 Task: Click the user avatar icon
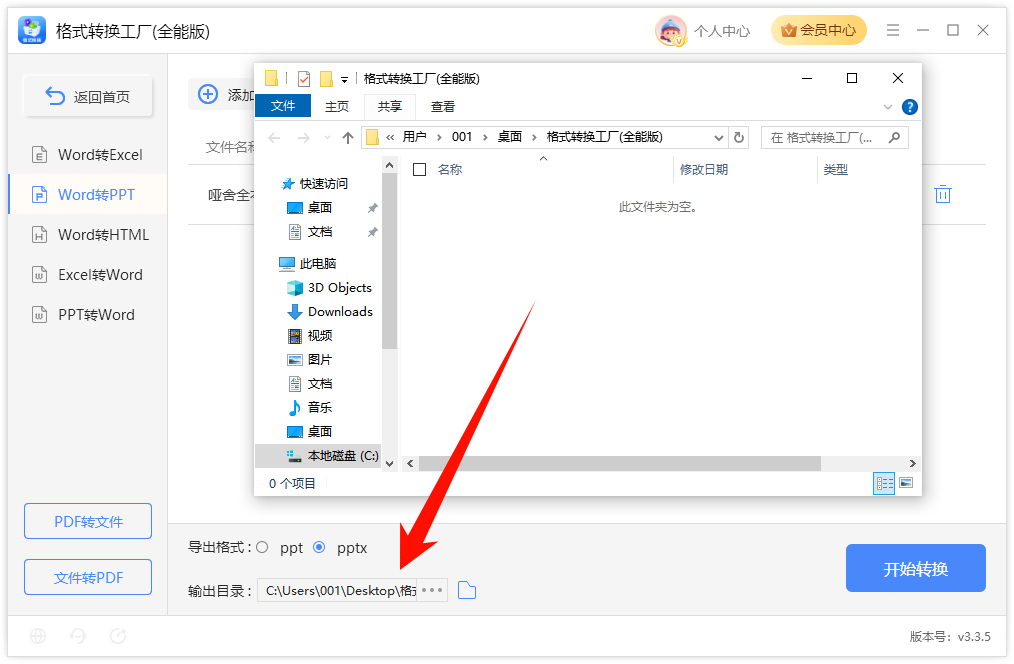[671, 30]
